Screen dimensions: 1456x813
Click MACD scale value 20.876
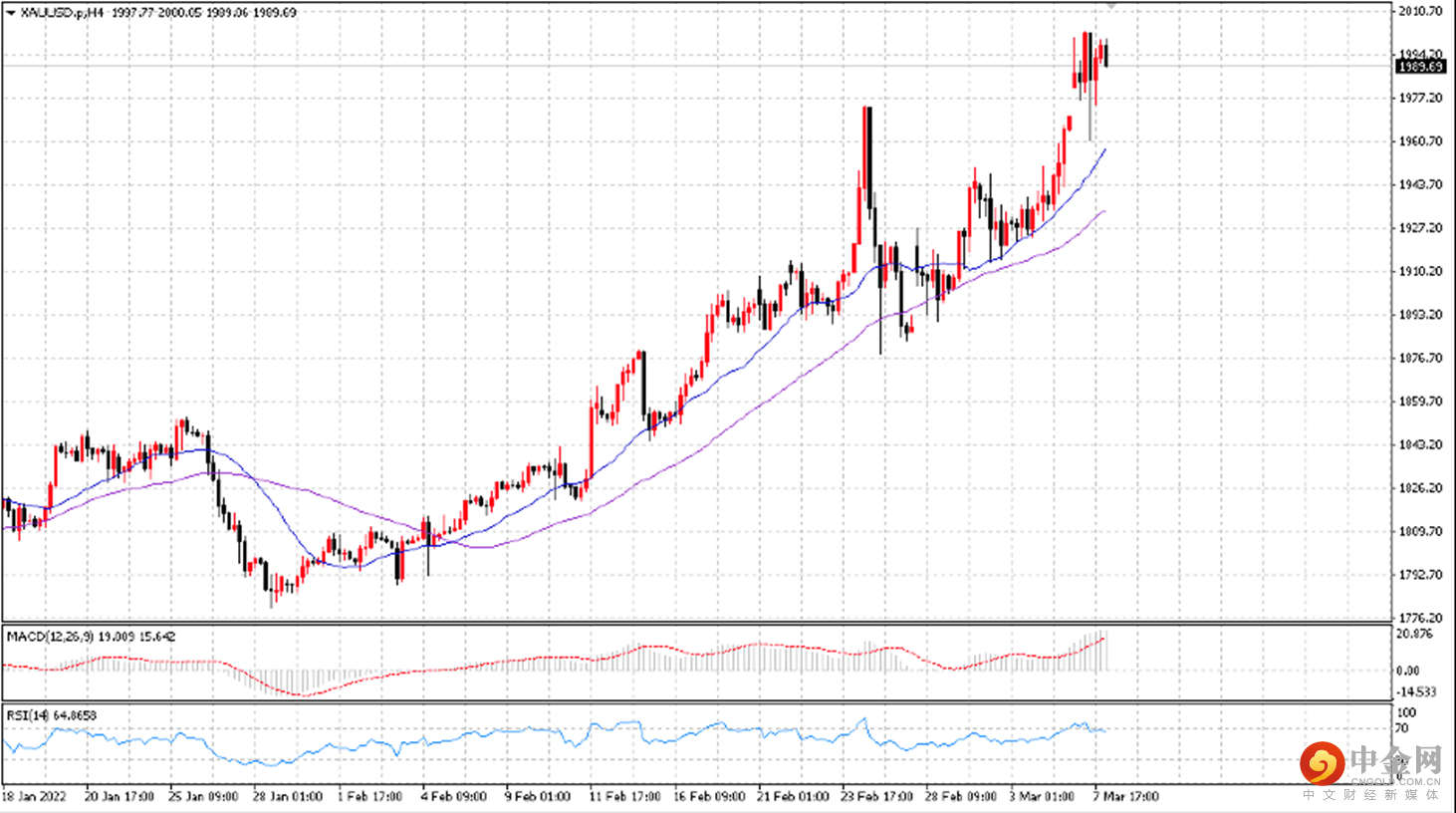pos(1415,634)
